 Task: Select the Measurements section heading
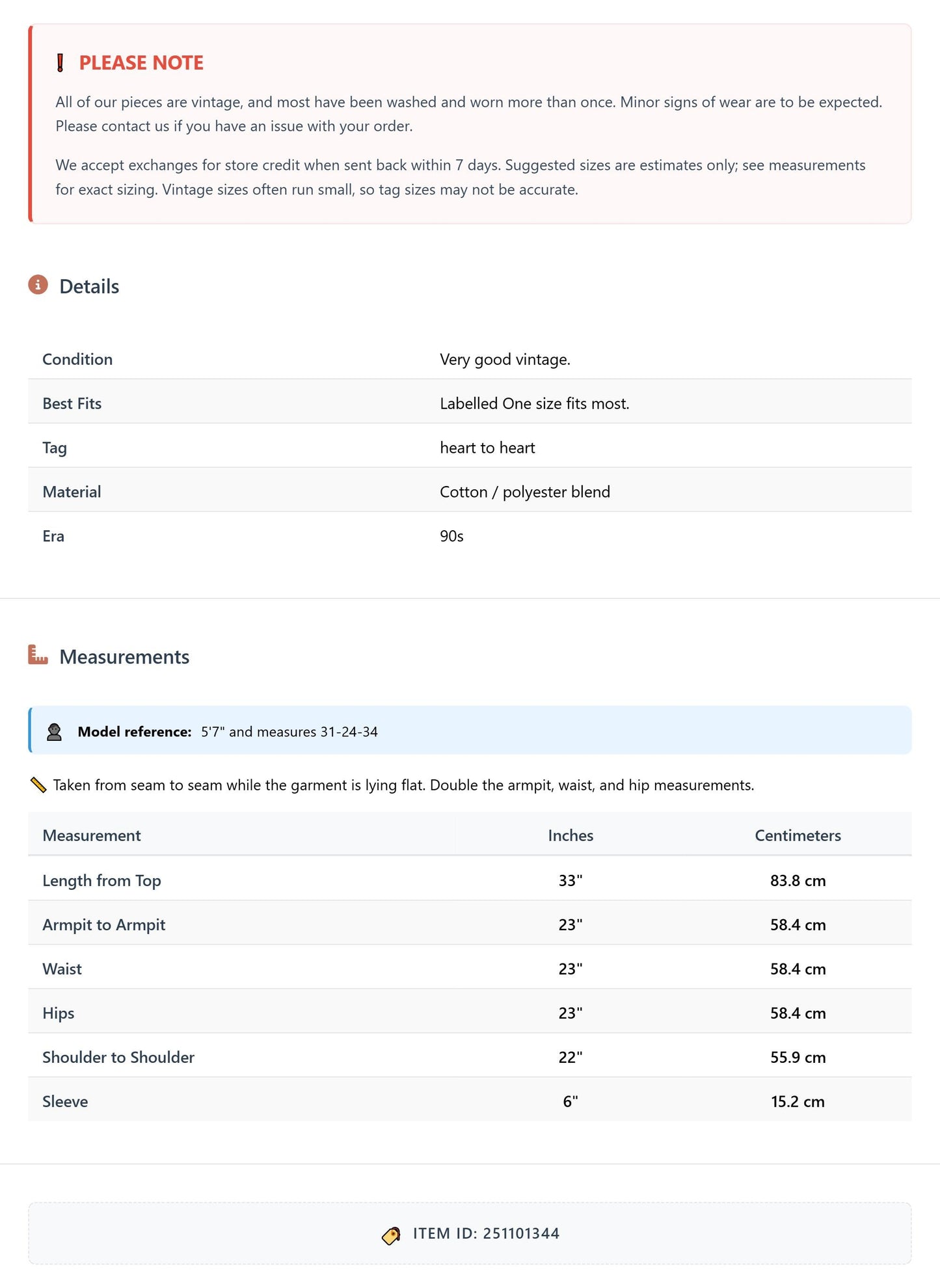(x=124, y=657)
